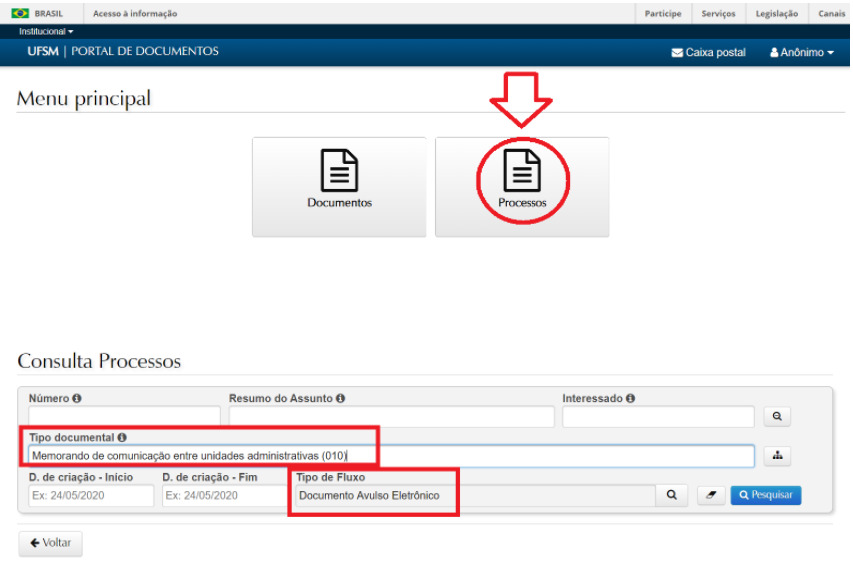
Task: Click the magnifier button beside Tipo de Fluxo
Action: pos(671,495)
